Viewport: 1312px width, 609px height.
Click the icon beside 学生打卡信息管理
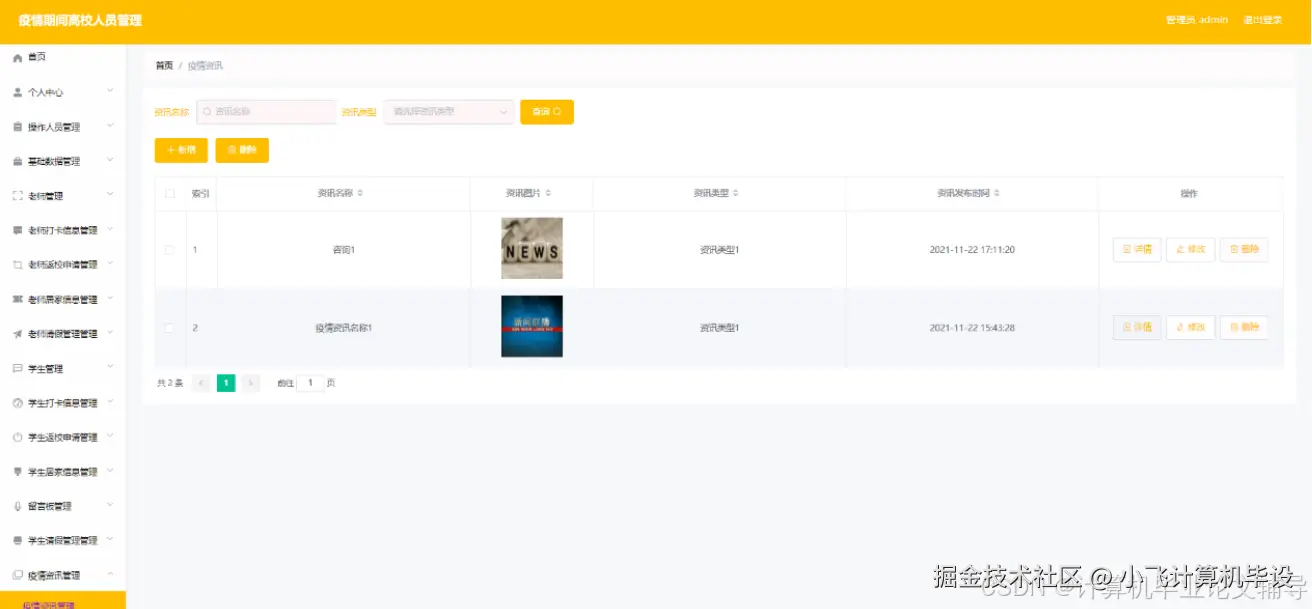(x=17, y=403)
